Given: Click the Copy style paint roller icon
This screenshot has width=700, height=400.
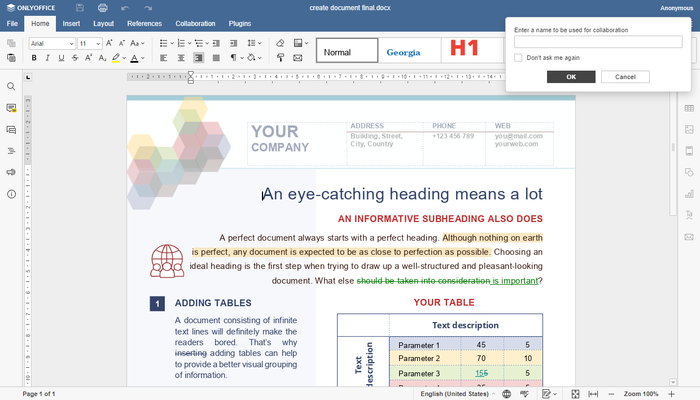Looking at the screenshot, I should [x=280, y=57].
